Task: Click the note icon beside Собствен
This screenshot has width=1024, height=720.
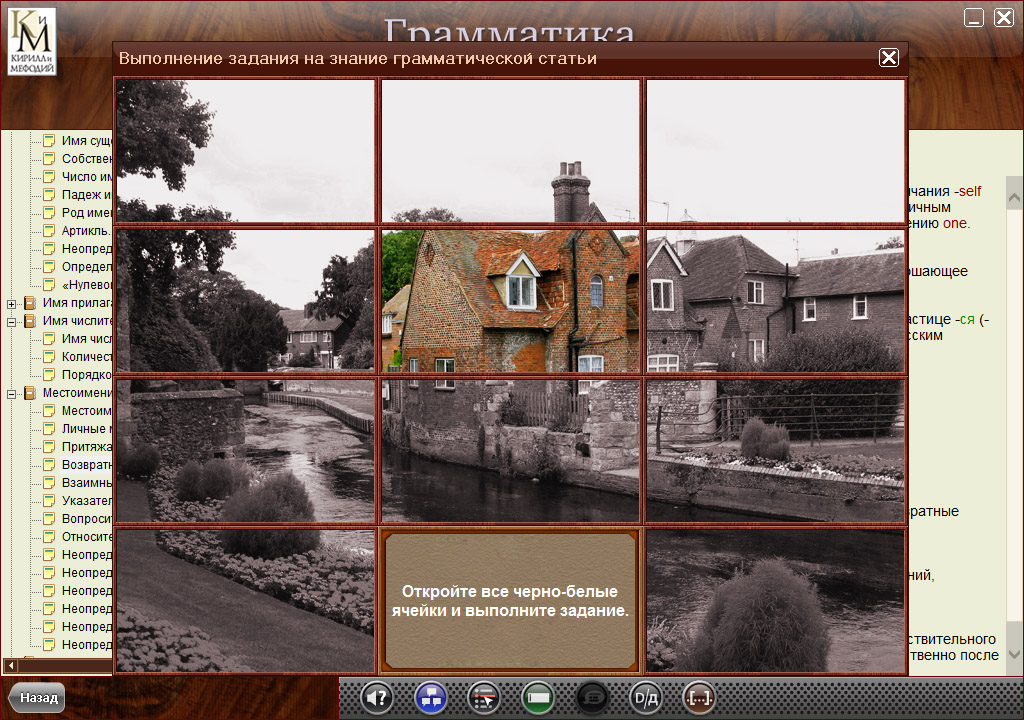Action: 49,159
